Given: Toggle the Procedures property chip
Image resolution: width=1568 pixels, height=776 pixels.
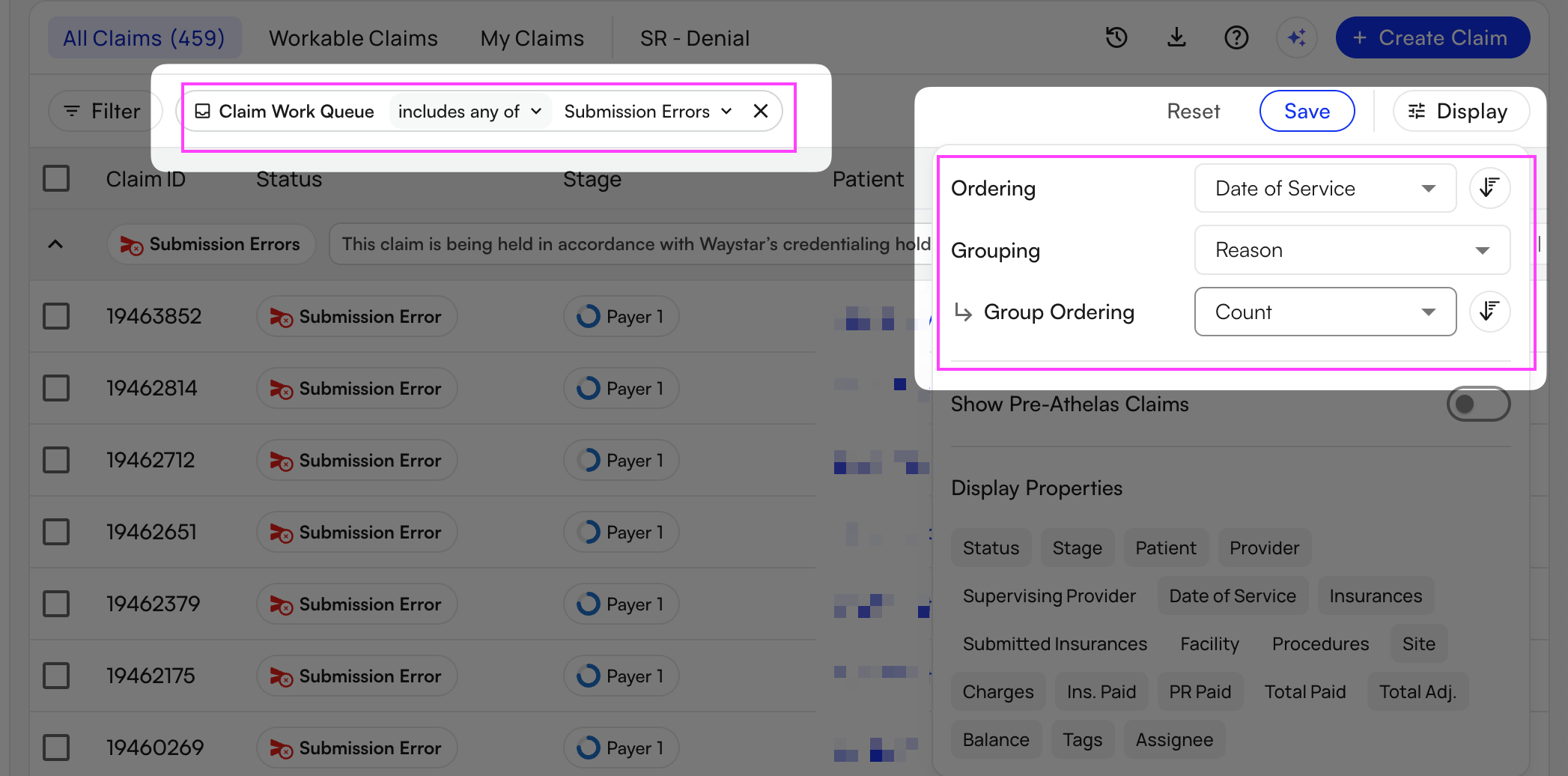Looking at the screenshot, I should 1320,643.
